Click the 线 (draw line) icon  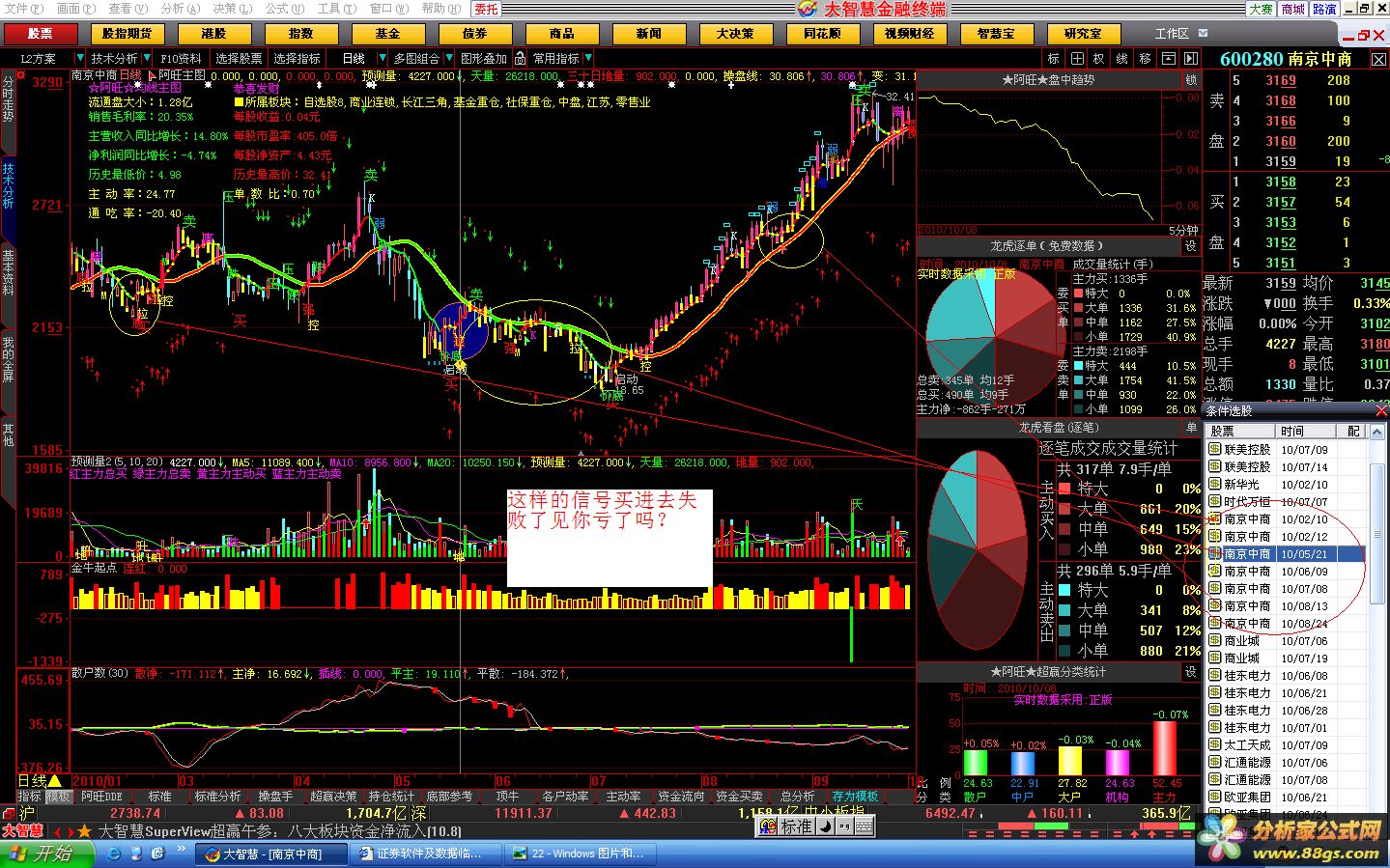pos(1122,59)
